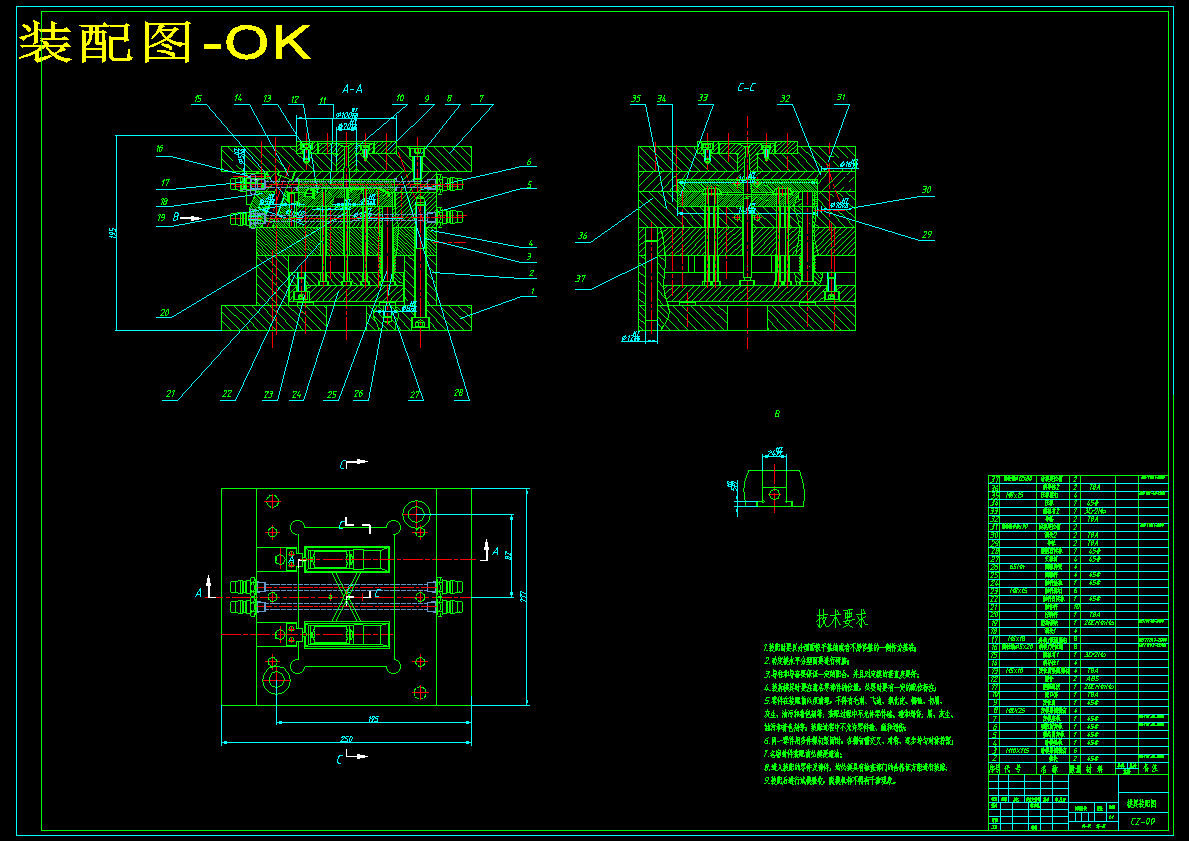Select callout number 9 above A-A section
Image resolution: width=1189 pixels, height=841 pixels.
[x=427, y=99]
